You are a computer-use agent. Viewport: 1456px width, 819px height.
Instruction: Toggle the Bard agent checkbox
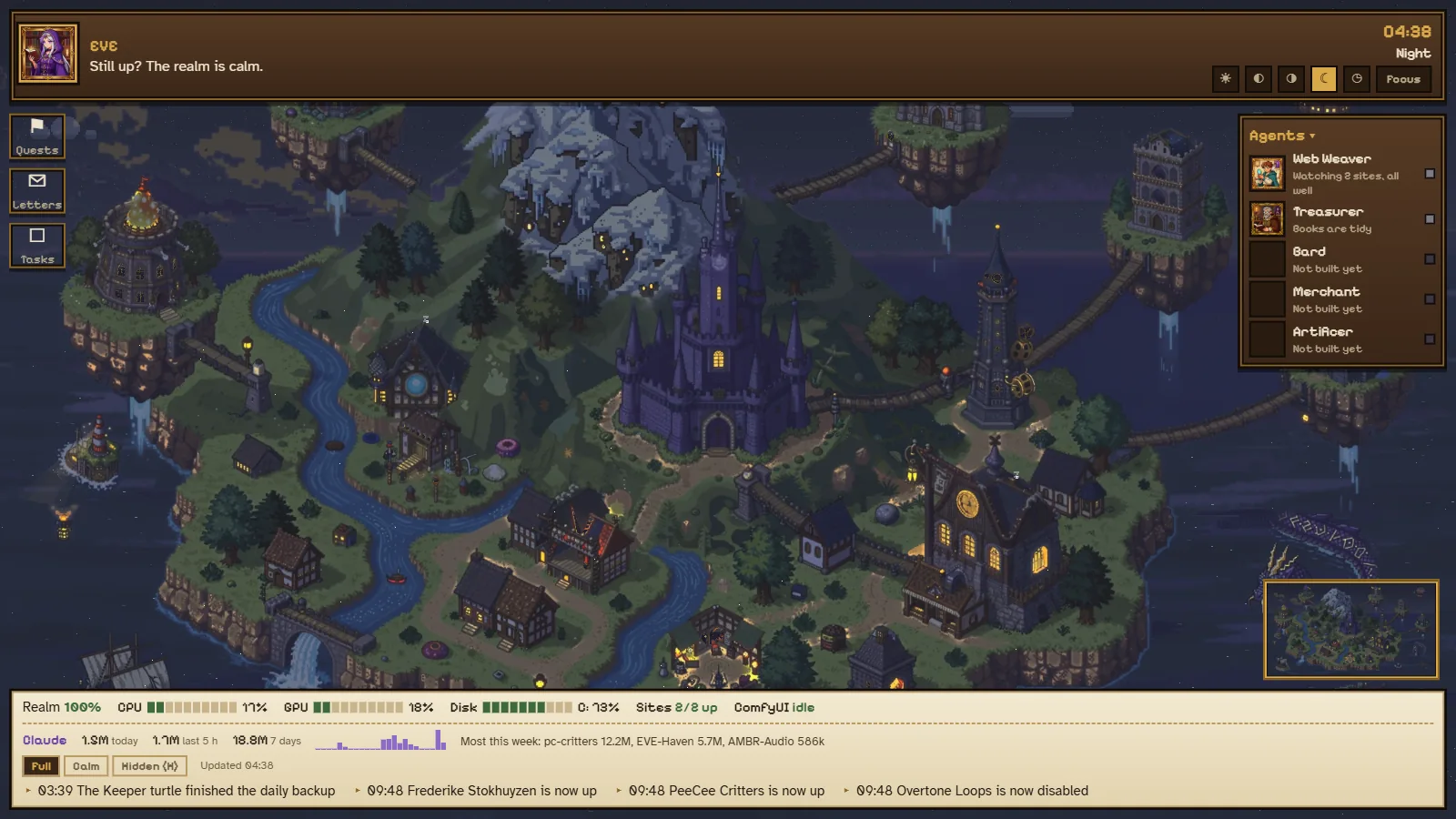(x=1430, y=259)
